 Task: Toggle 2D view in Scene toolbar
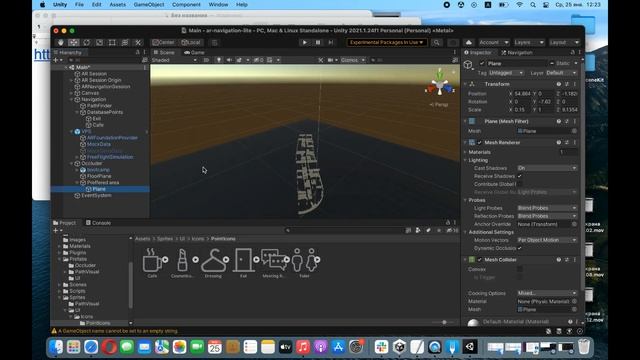pyautogui.click(x=206, y=60)
